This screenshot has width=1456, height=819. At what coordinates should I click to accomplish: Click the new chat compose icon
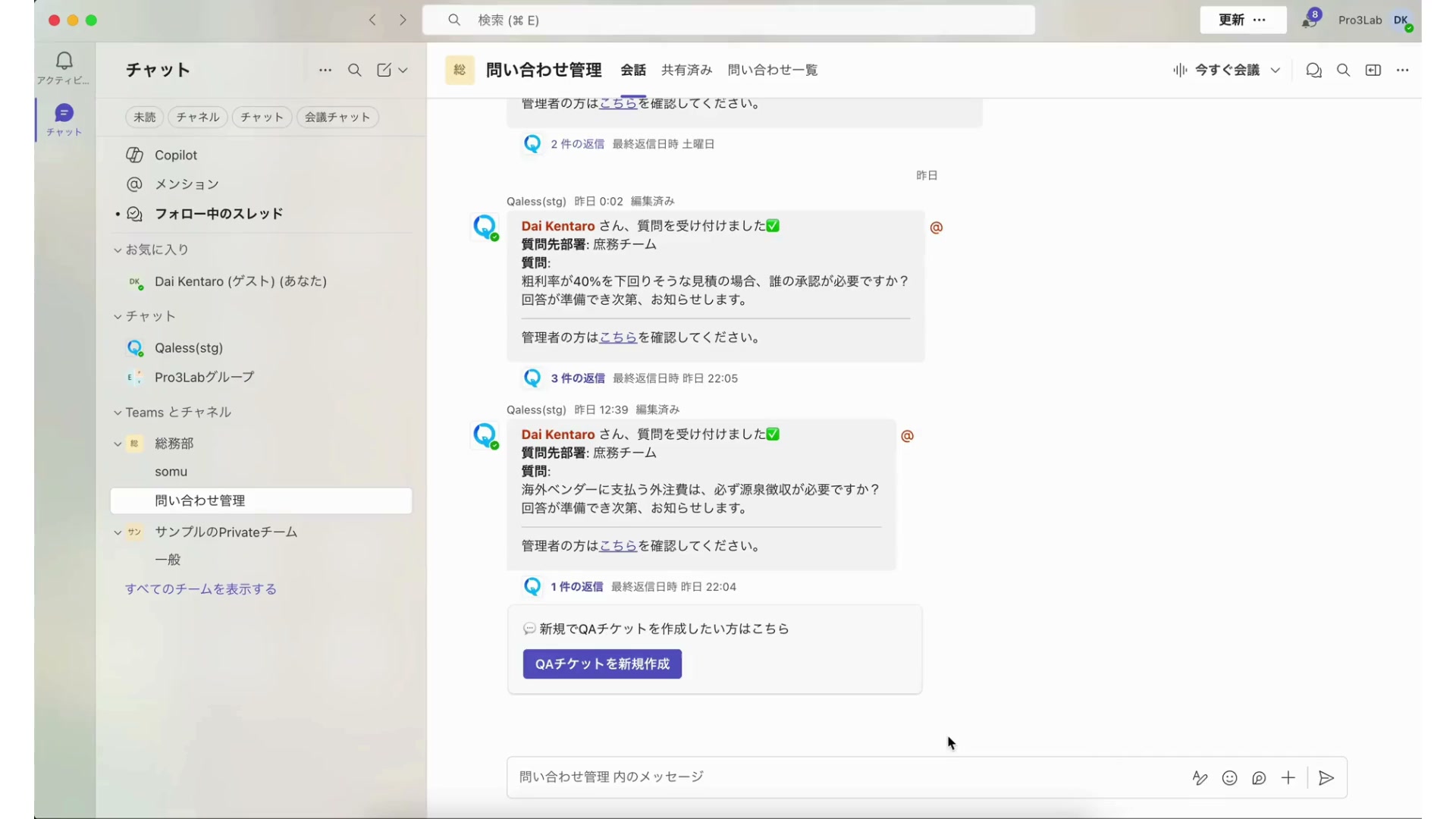[384, 70]
